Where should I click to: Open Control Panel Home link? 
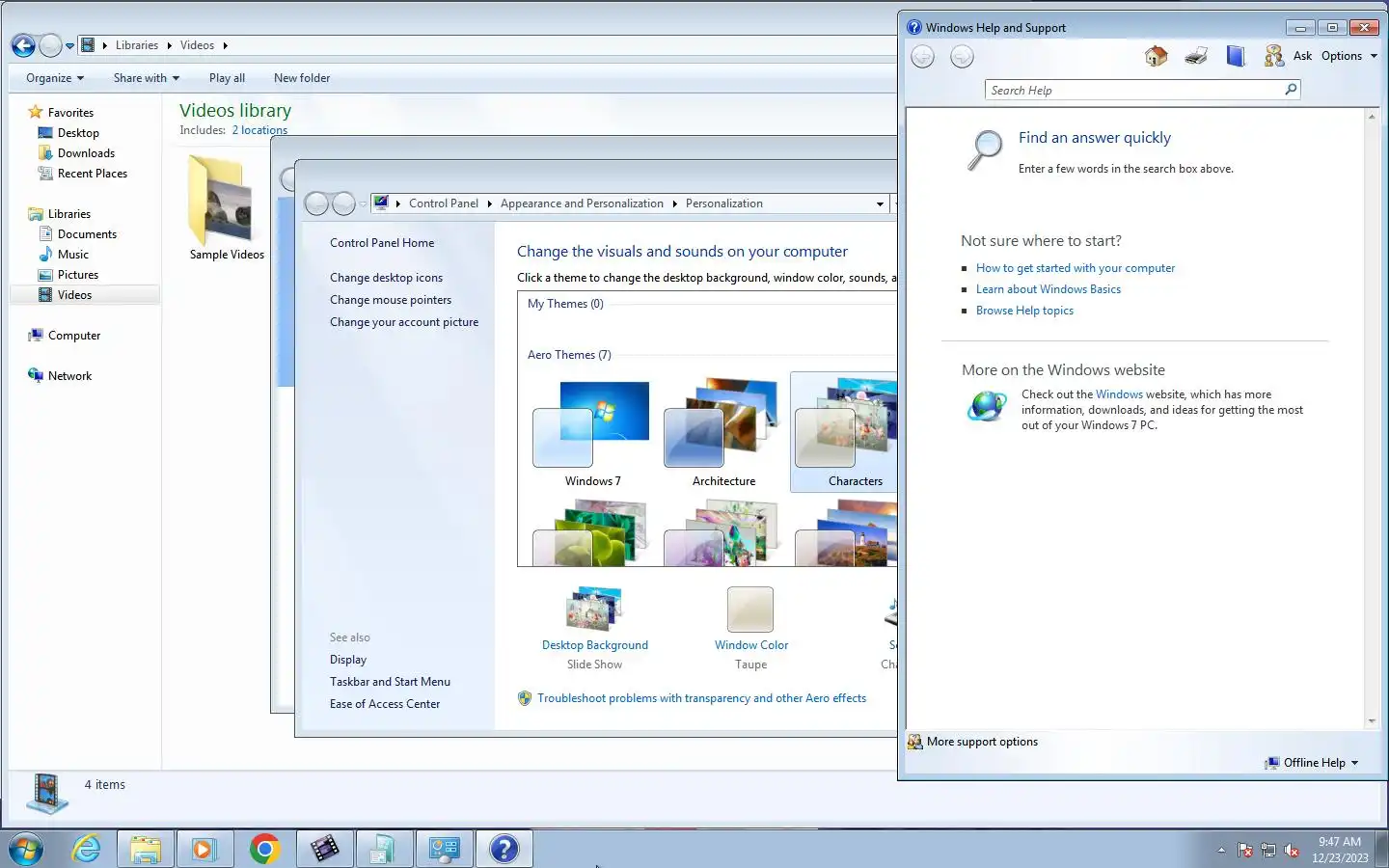coord(382,243)
